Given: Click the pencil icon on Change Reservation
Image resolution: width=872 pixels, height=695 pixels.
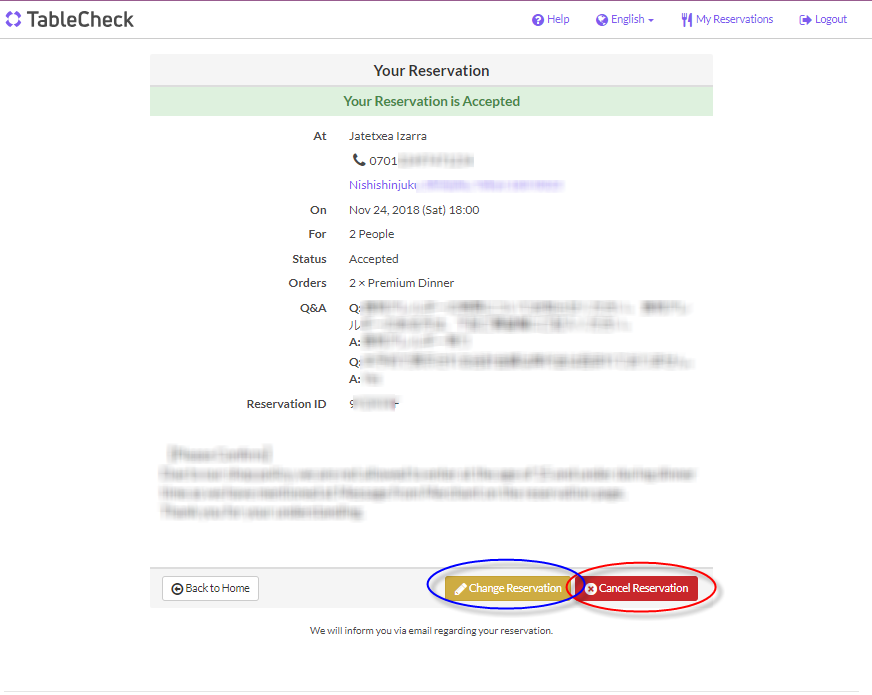Looking at the screenshot, I should 460,589.
